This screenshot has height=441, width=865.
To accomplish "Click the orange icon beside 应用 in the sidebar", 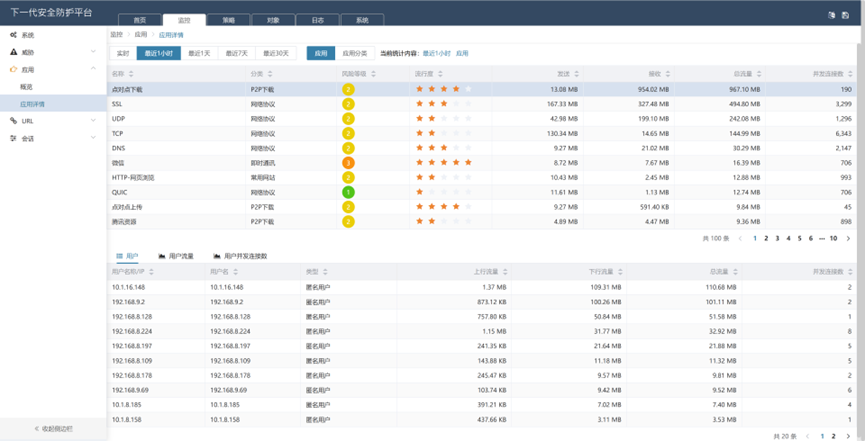I will click(13, 70).
